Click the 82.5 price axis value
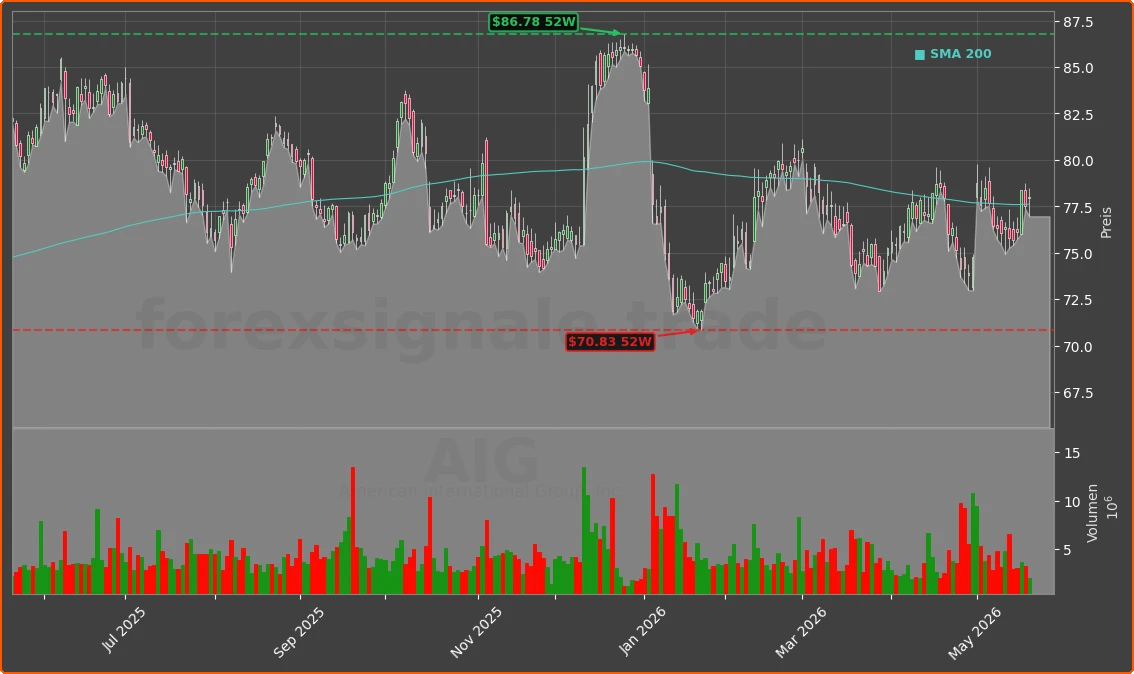 click(x=1078, y=115)
